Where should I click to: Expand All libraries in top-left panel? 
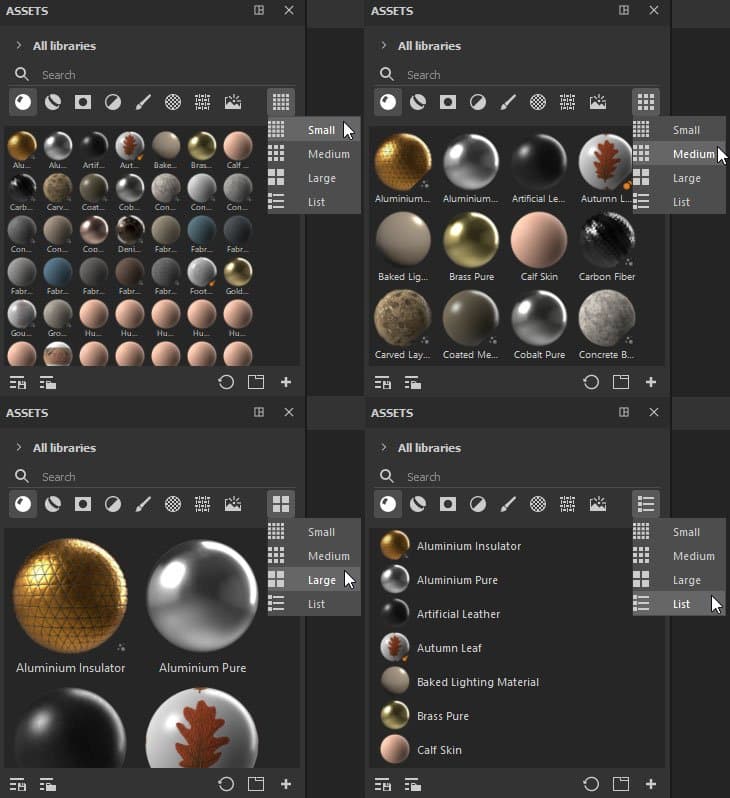(19, 45)
